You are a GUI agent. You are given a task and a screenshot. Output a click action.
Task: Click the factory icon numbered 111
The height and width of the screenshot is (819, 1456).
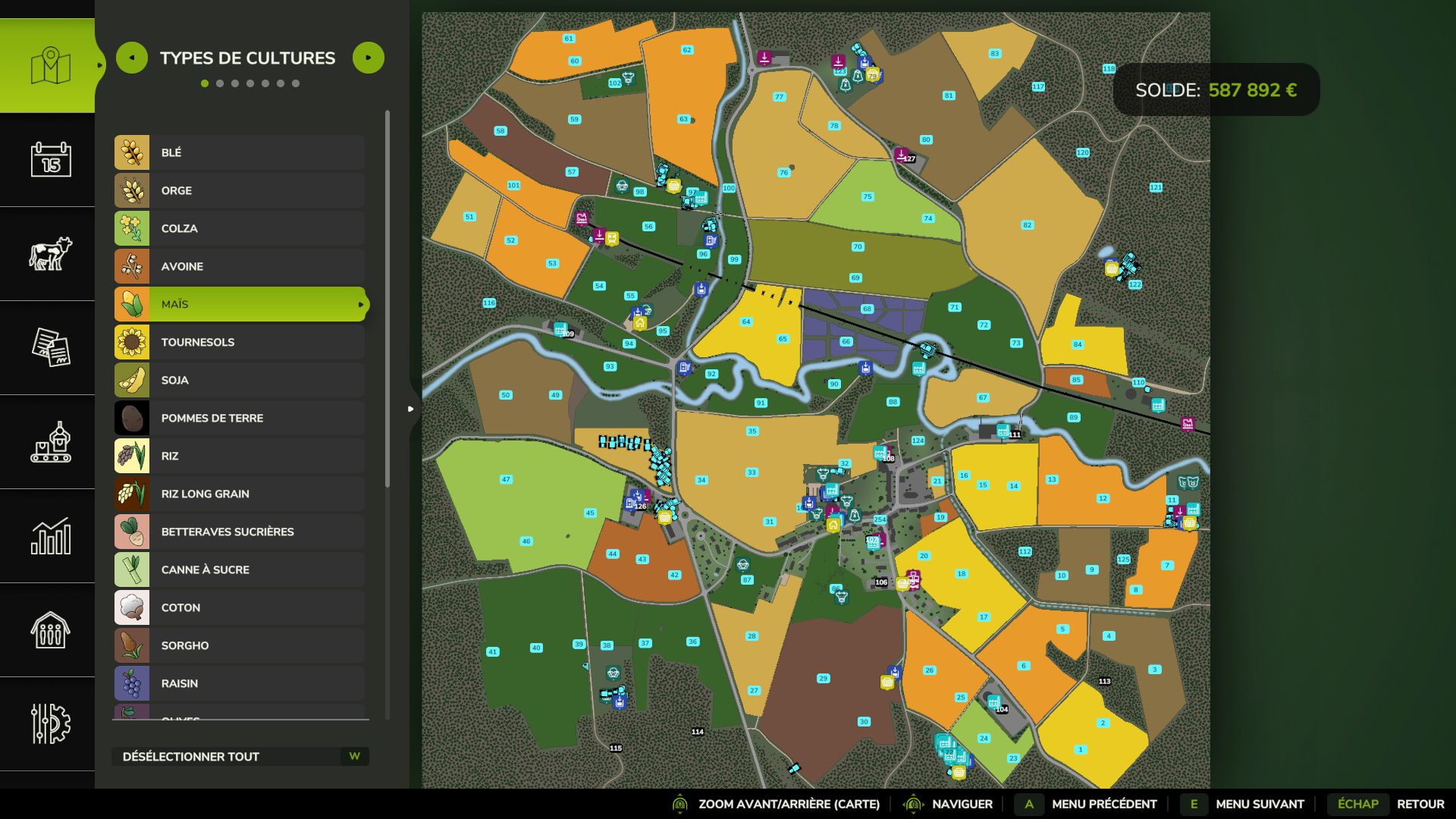coord(1003,431)
